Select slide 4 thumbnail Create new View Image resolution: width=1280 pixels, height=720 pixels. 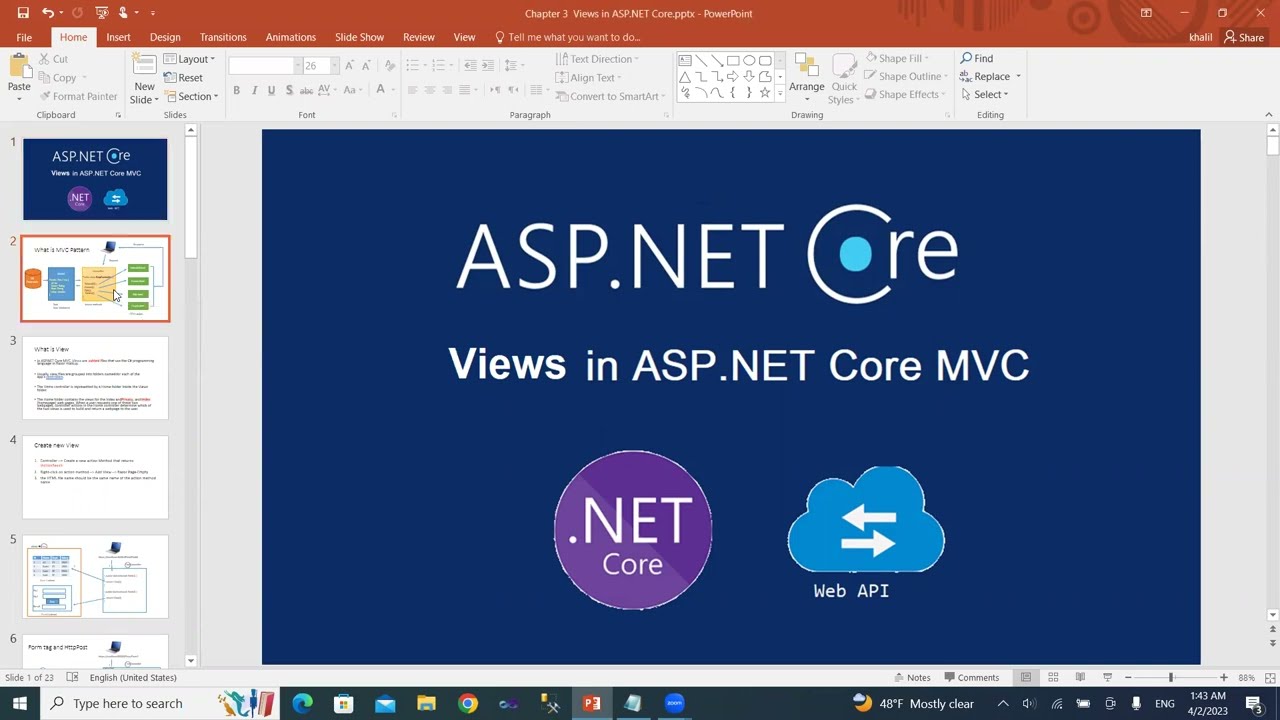click(x=96, y=477)
